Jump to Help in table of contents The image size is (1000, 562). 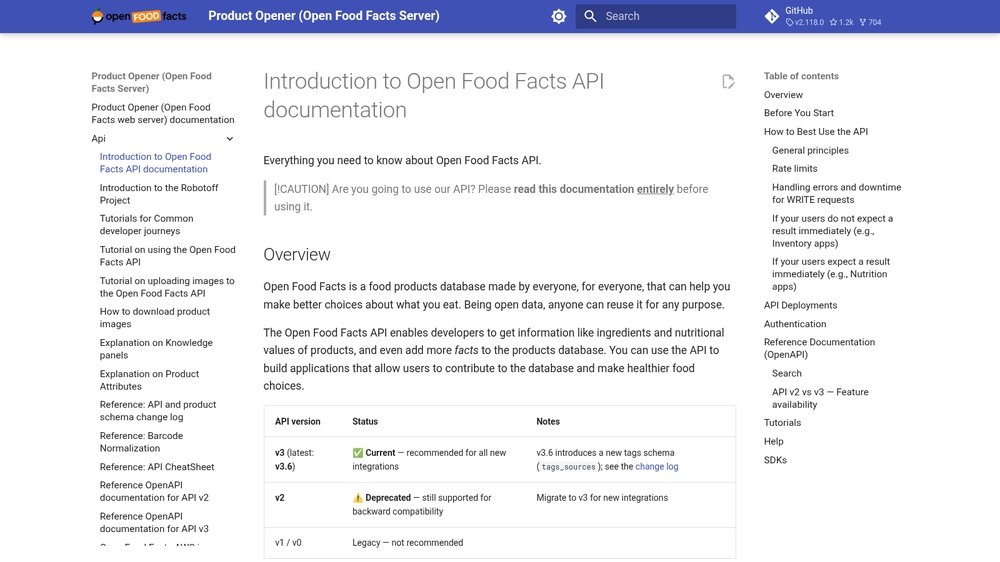click(773, 441)
